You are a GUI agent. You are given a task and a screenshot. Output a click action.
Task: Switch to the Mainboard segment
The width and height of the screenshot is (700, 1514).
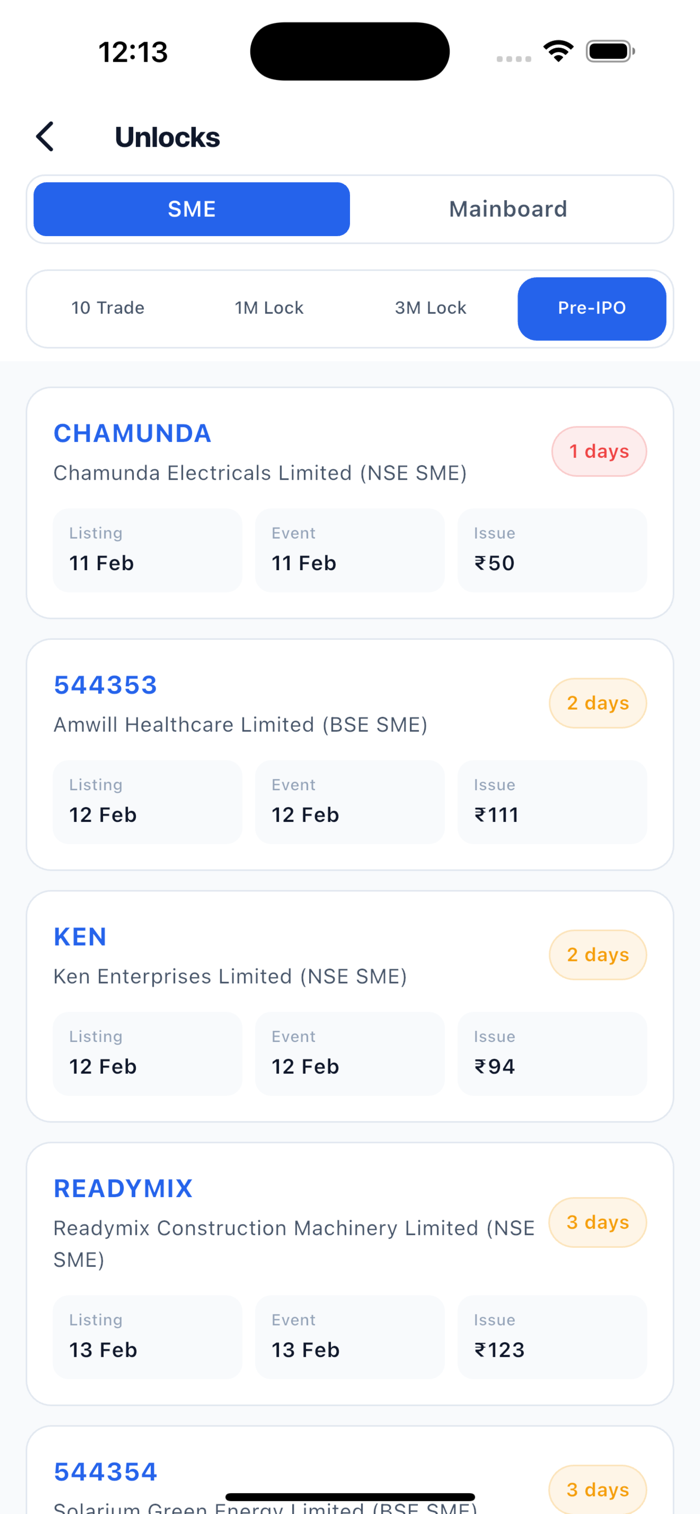click(508, 209)
